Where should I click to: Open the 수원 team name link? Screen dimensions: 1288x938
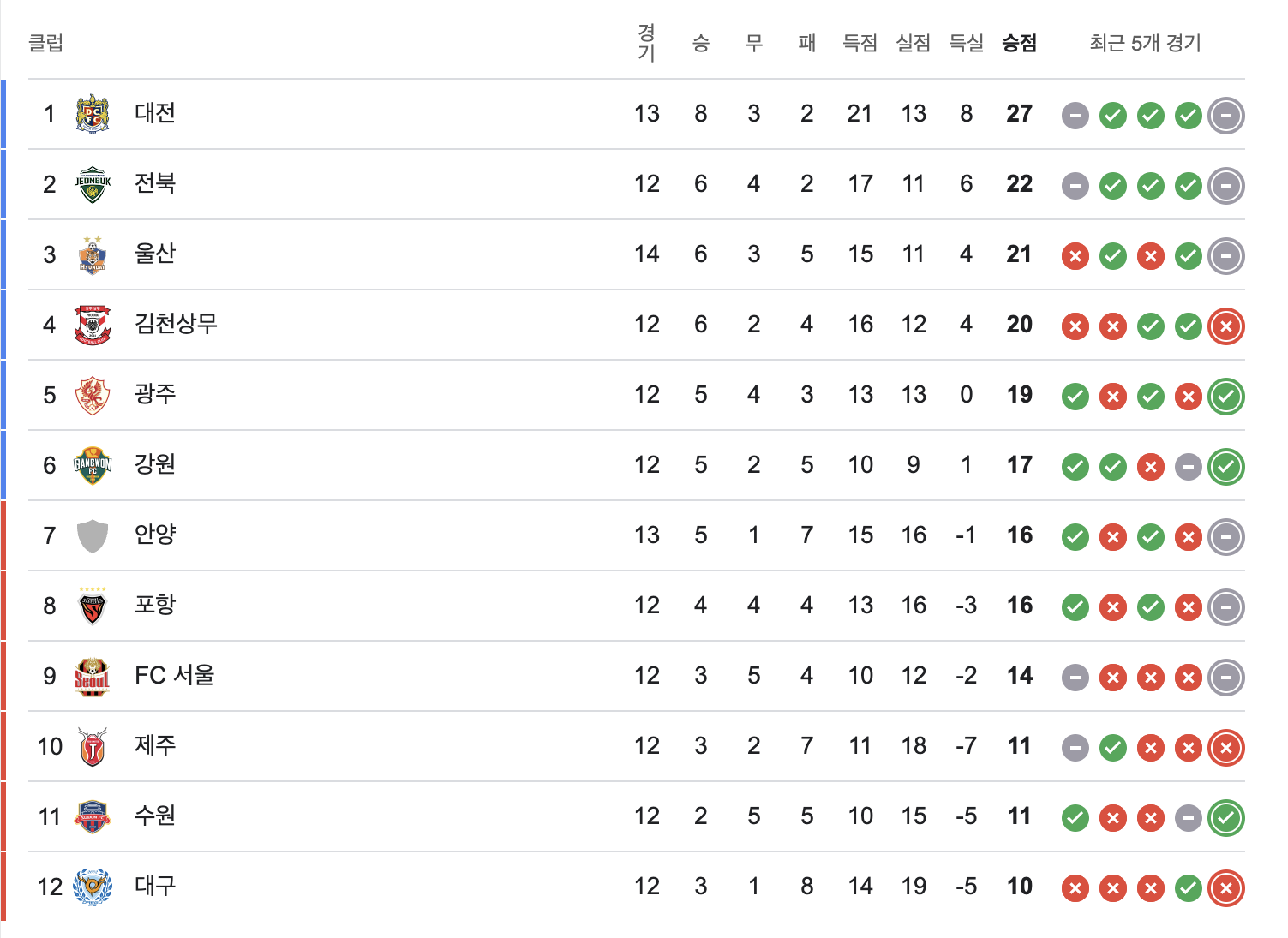[x=155, y=816]
